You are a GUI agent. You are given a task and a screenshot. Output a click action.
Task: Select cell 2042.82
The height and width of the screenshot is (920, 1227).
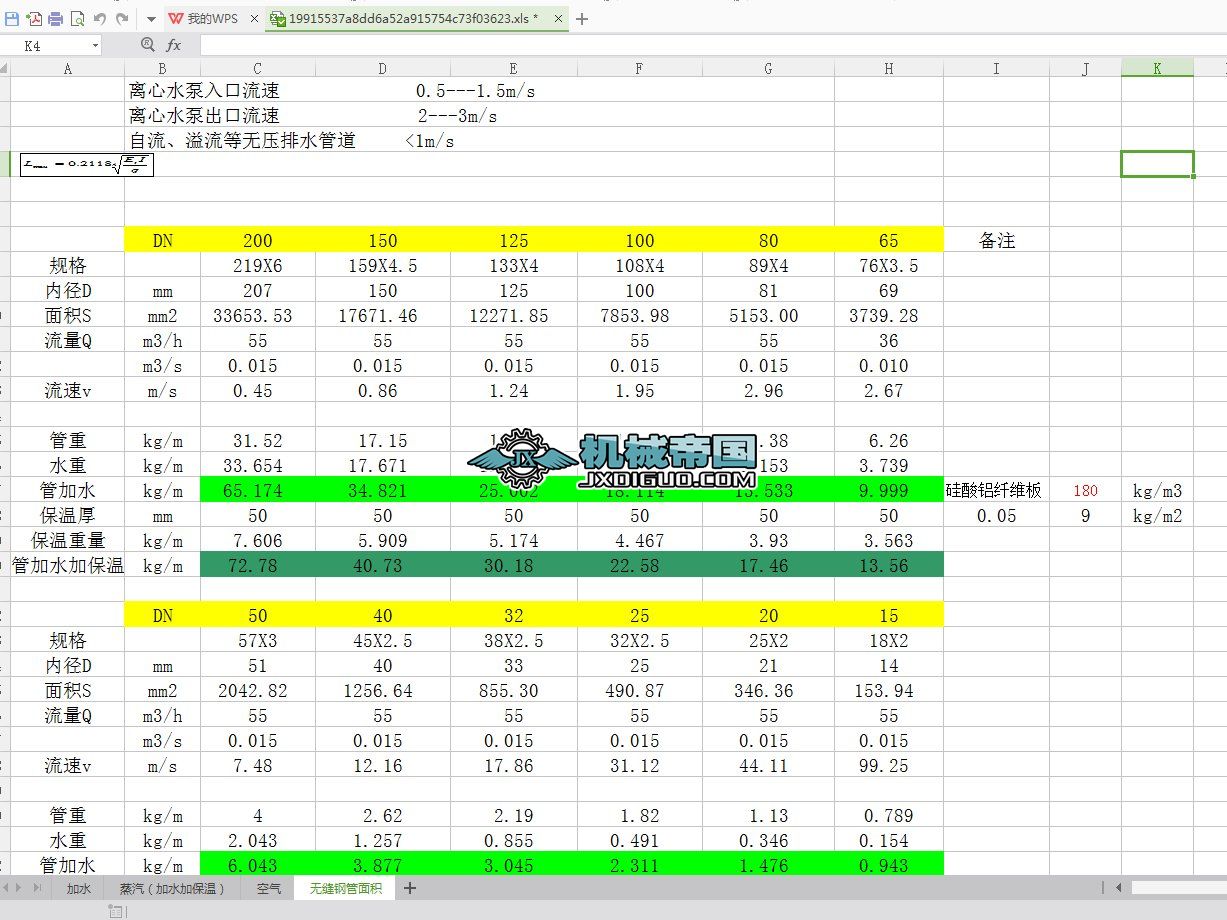point(257,690)
